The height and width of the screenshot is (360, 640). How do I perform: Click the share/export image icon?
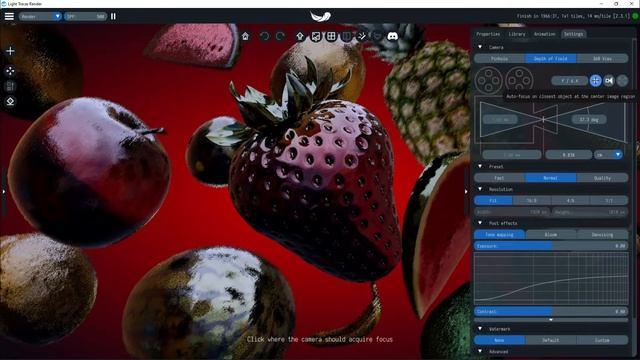(316, 36)
